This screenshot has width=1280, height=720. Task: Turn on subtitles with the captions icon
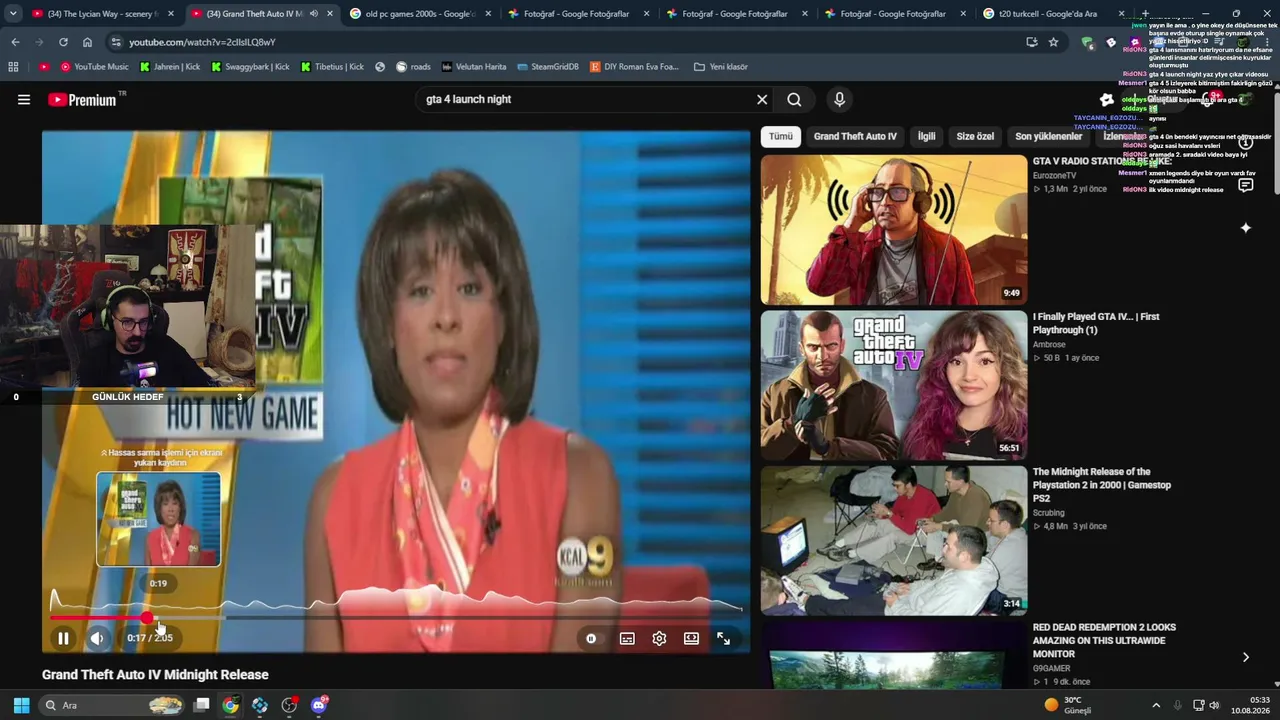(x=627, y=638)
